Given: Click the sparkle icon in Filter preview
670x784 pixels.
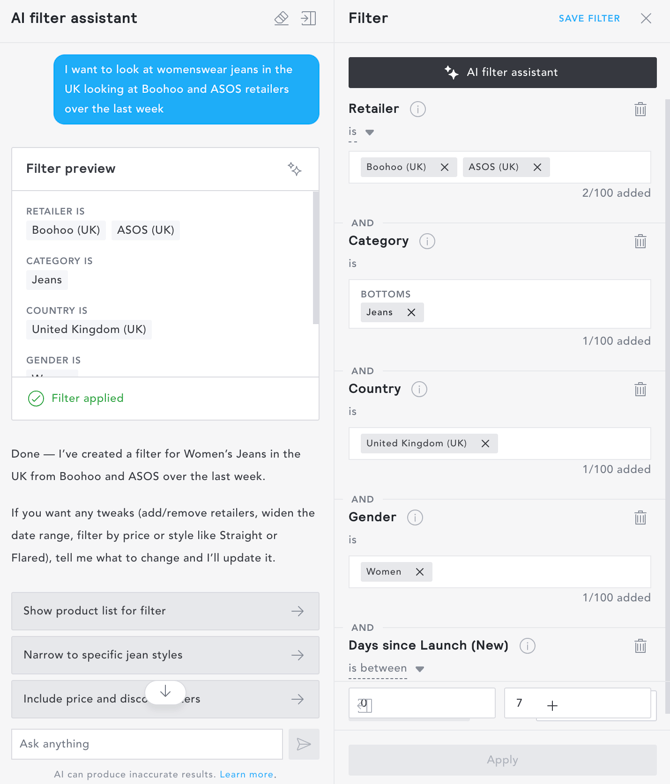Looking at the screenshot, I should (x=295, y=169).
